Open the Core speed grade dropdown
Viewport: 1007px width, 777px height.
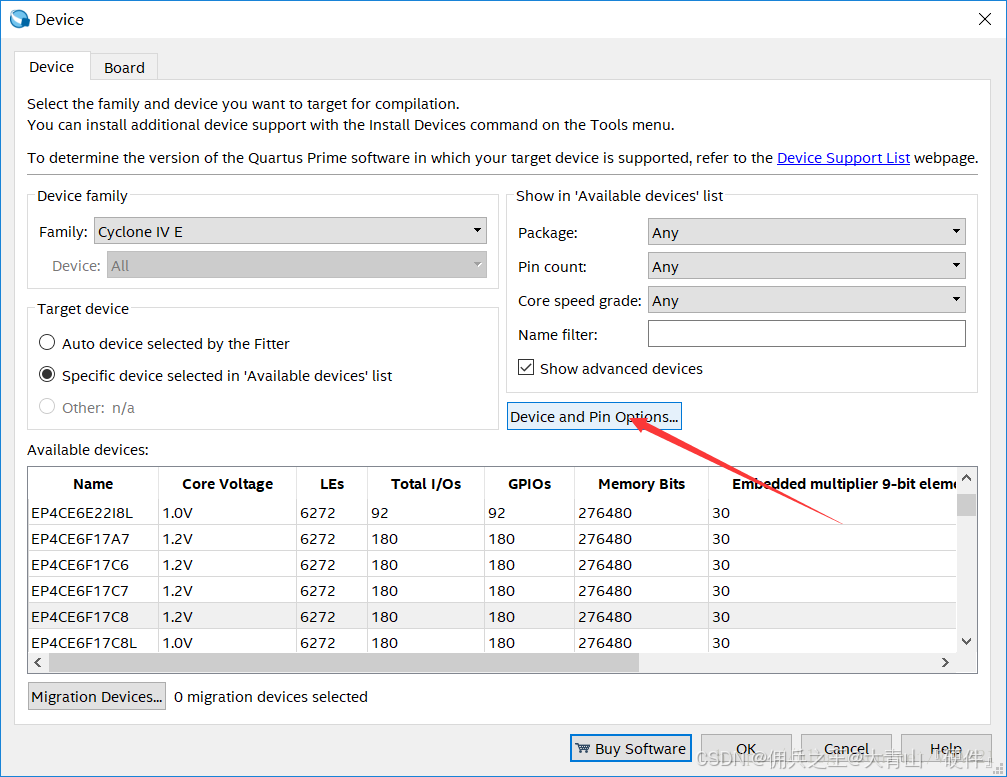[x=806, y=300]
